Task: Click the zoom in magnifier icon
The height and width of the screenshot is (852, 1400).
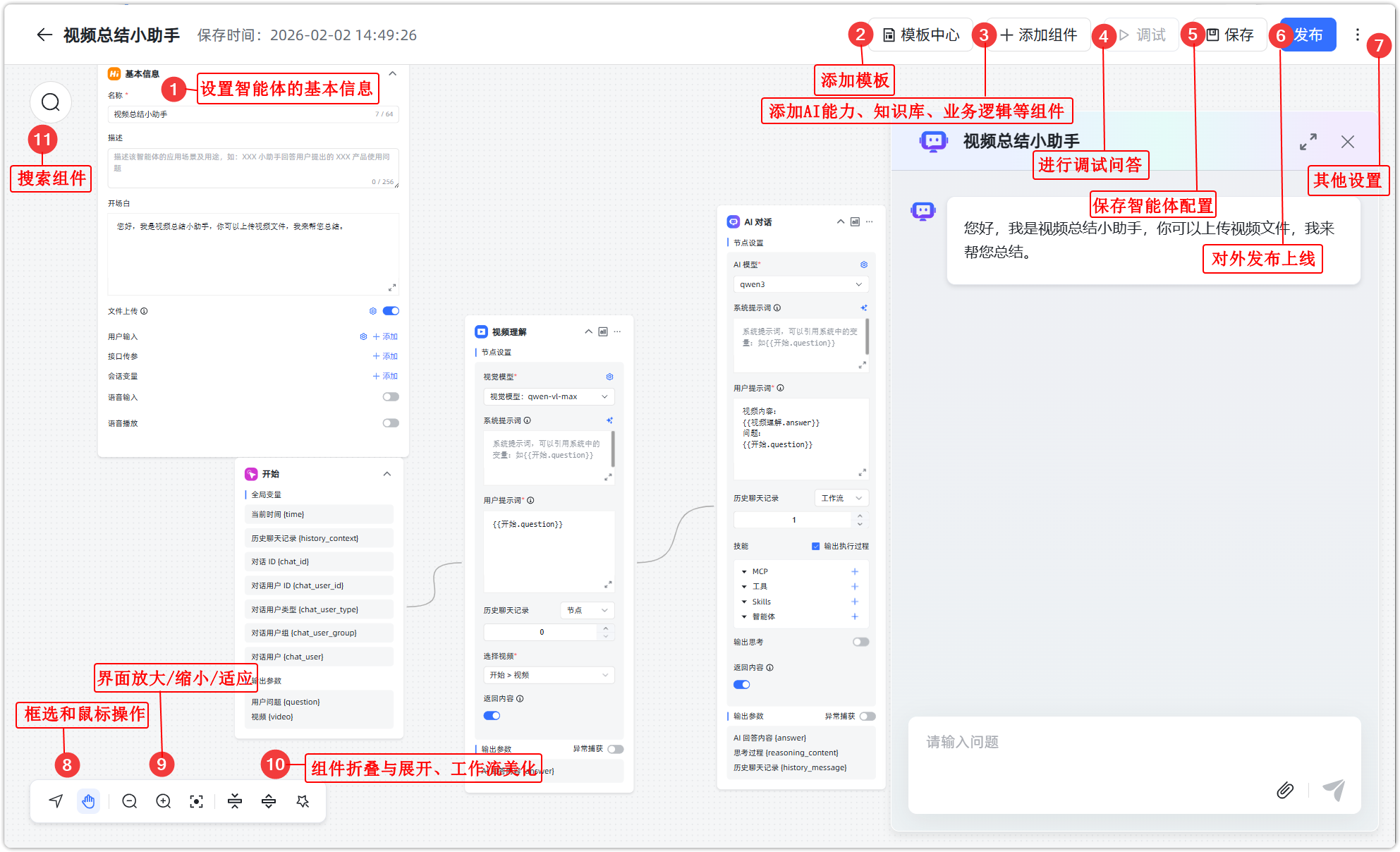Action: coord(164,801)
